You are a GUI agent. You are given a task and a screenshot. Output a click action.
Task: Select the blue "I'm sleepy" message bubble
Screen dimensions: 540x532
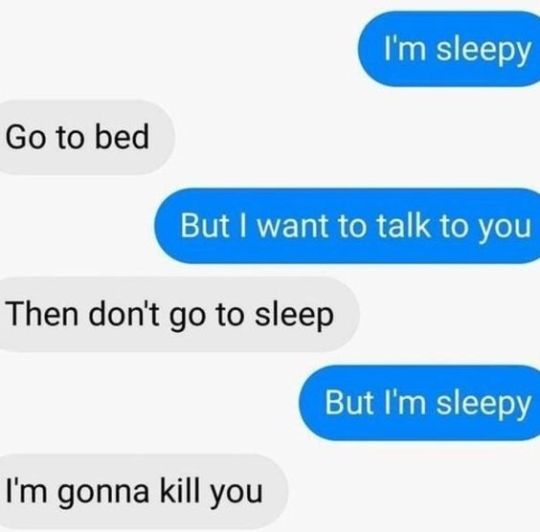[x=449, y=49]
